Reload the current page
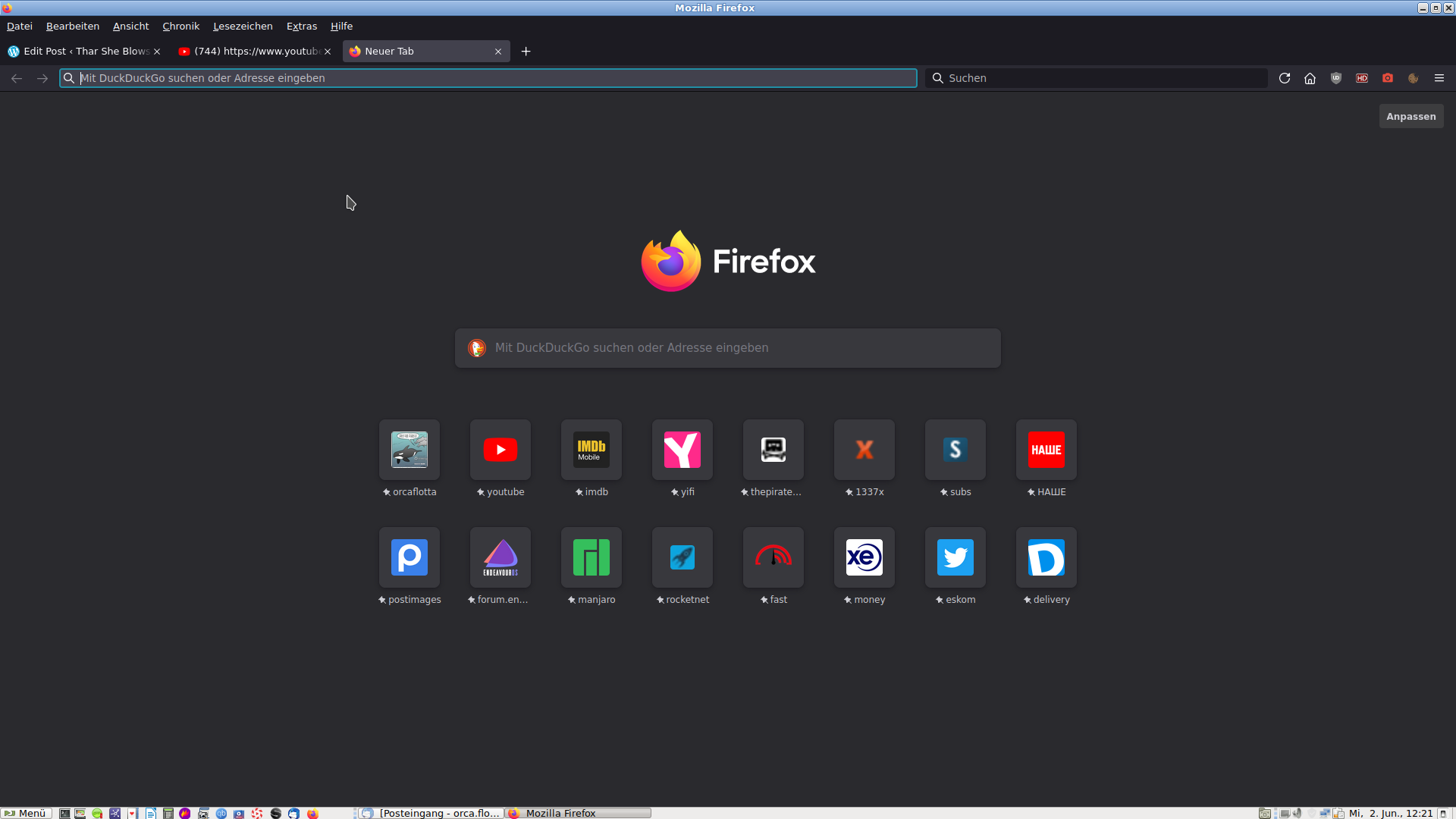 pyautogui.click(x=1285, y=78)
